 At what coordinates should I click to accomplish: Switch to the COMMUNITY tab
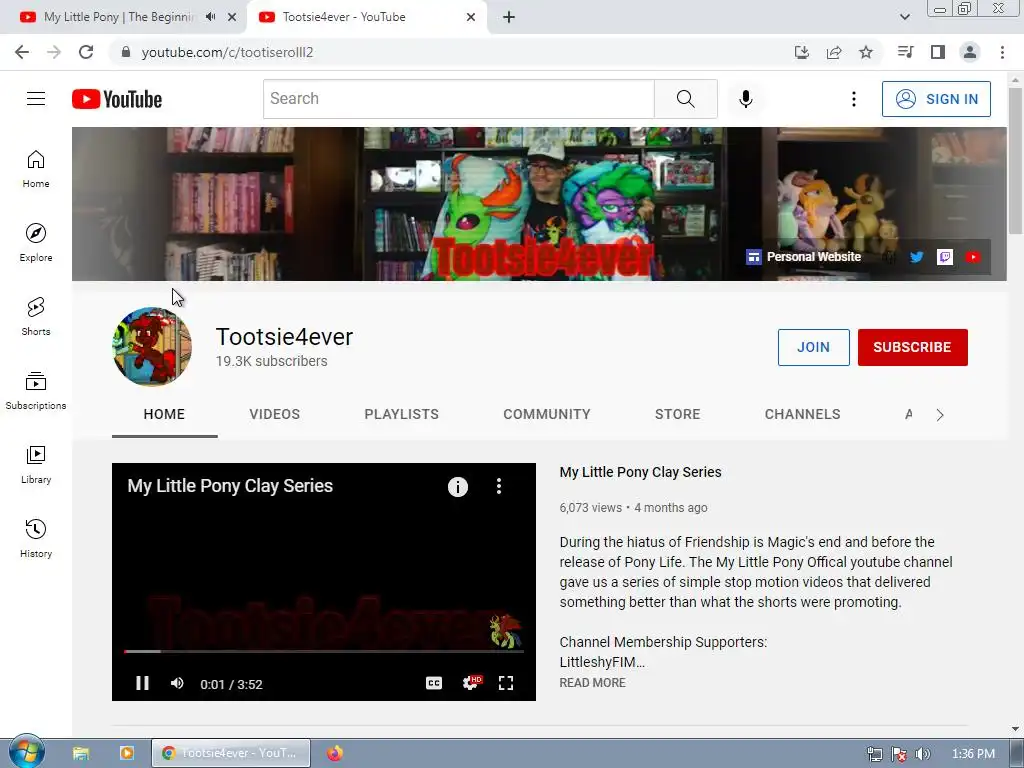(547, 414)
